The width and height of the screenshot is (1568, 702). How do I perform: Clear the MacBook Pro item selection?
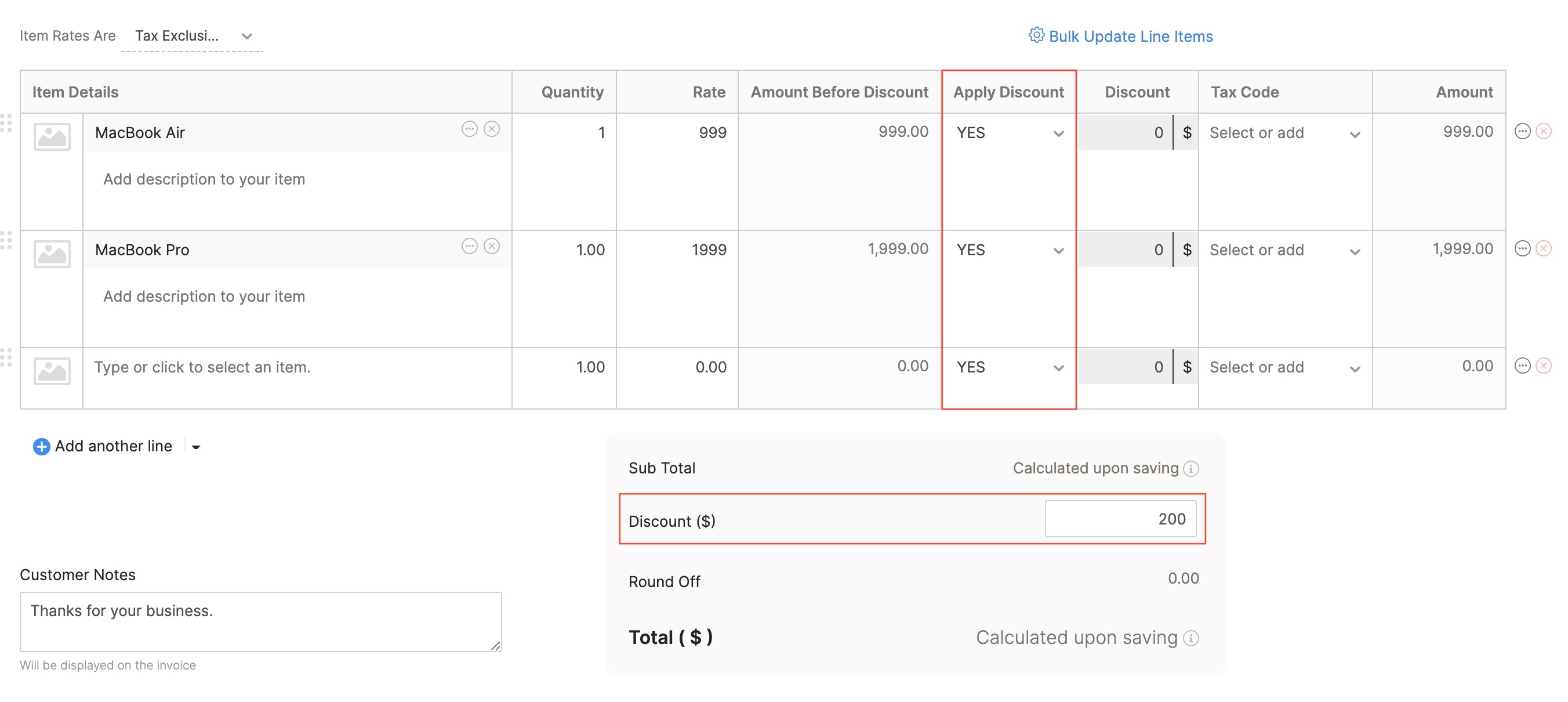coord(492,246)
